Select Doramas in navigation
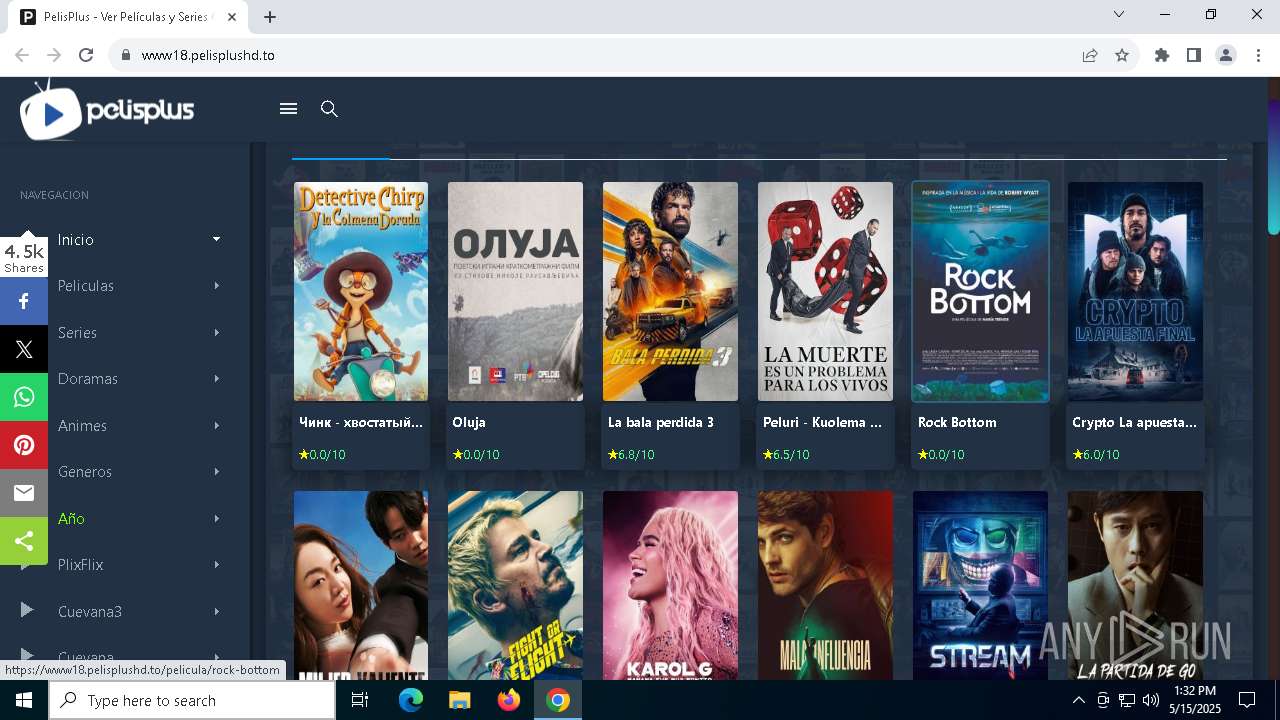This screenshot has width=1280, height=720. [87, 379]
